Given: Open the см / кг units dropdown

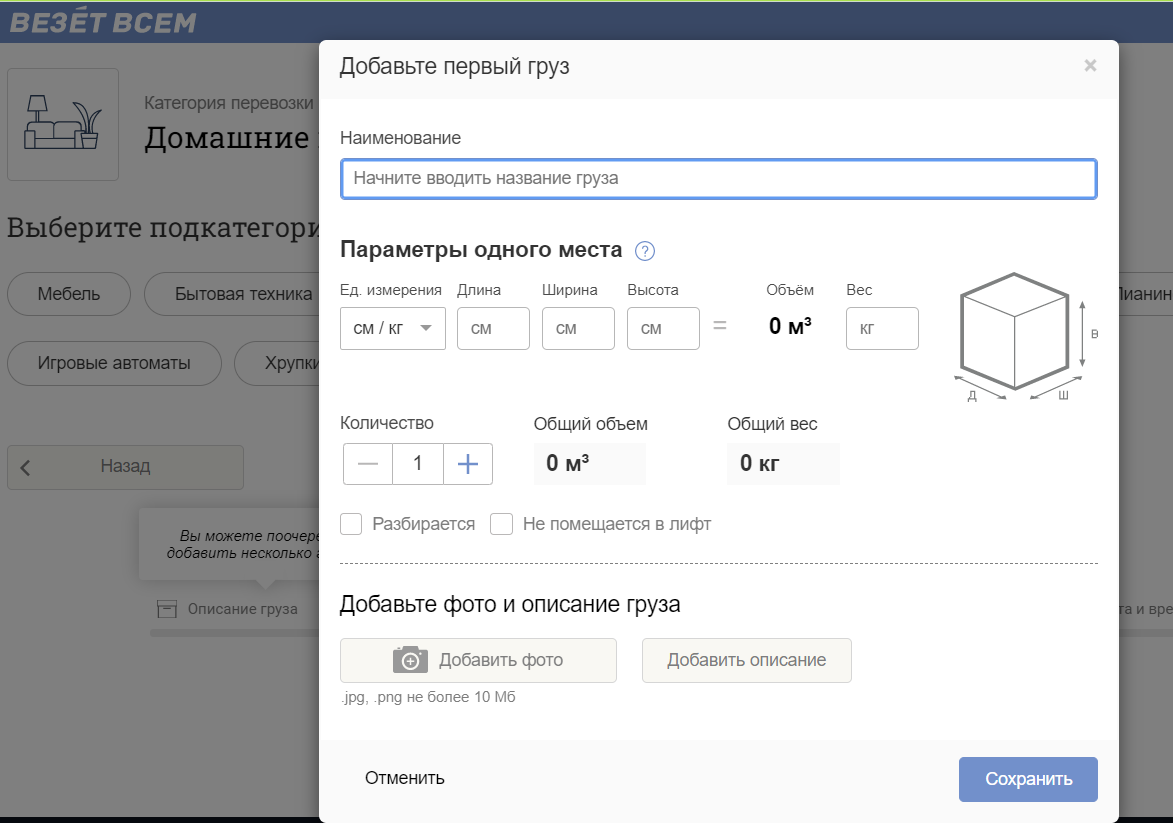Looking at the screenshot, I should click(393, 328).
